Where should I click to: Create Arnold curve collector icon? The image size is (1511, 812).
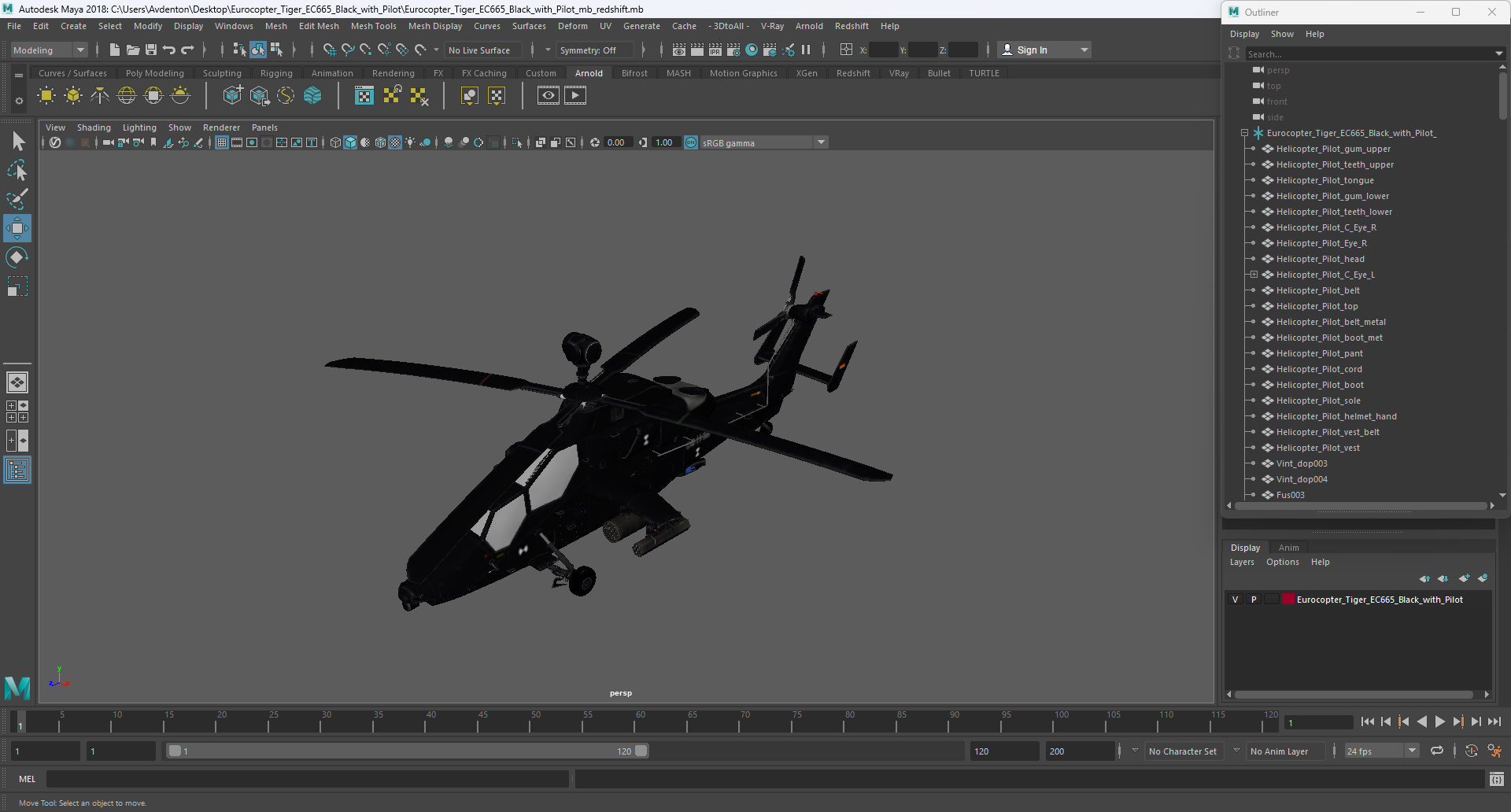click(x=286, y=96)
